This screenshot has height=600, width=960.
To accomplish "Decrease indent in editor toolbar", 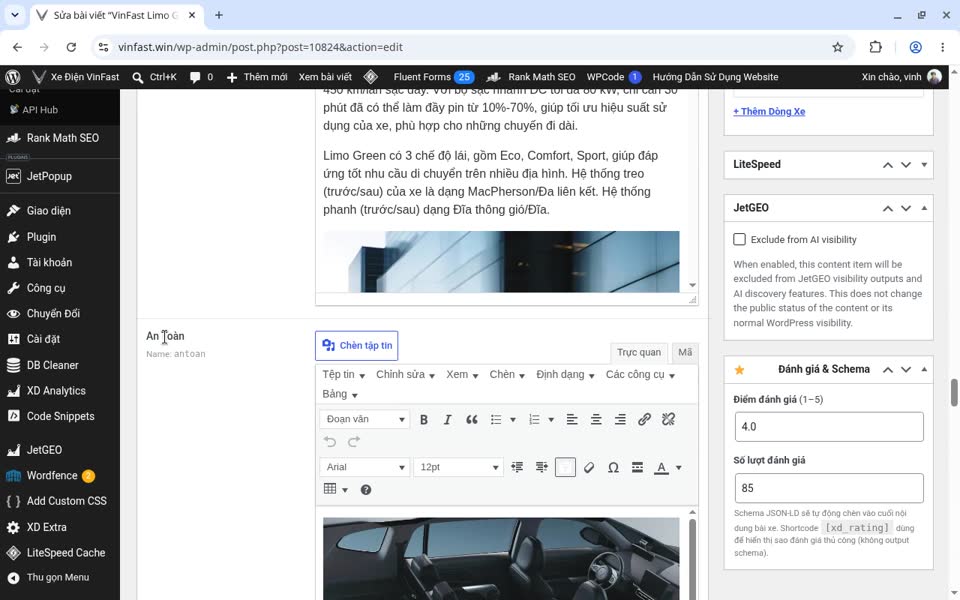I will (x=517, y=467).
